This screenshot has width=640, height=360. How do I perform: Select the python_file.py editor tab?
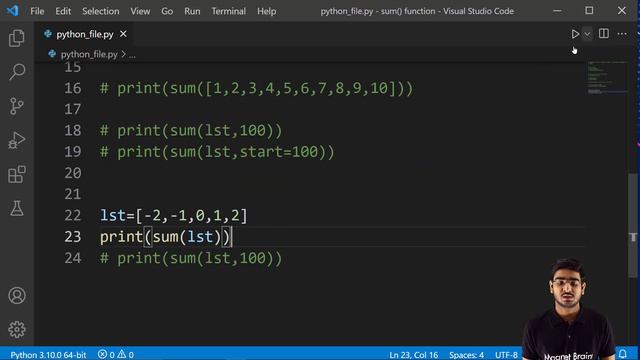(85, 34)
